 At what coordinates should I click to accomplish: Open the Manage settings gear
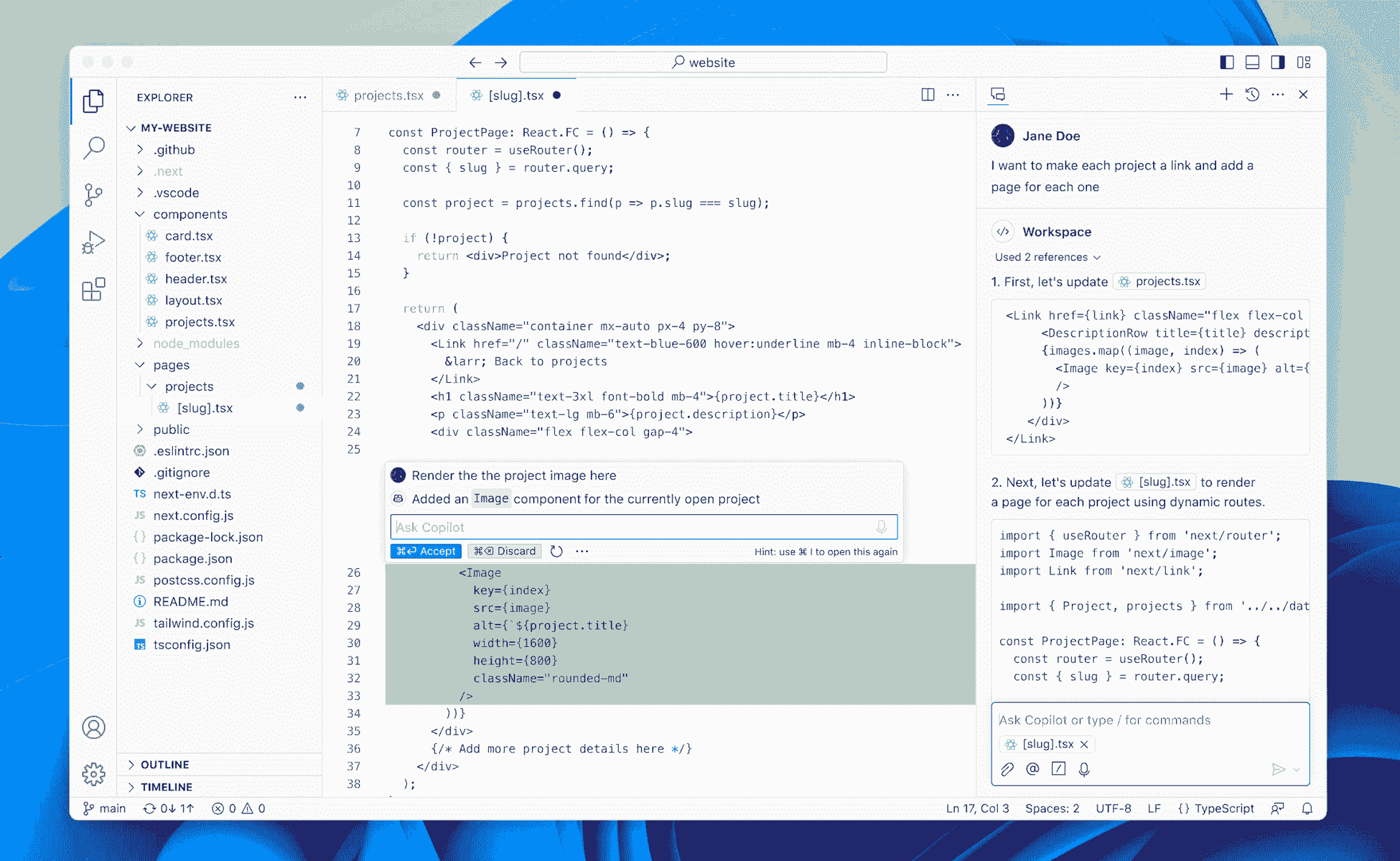tap(93, 774)
